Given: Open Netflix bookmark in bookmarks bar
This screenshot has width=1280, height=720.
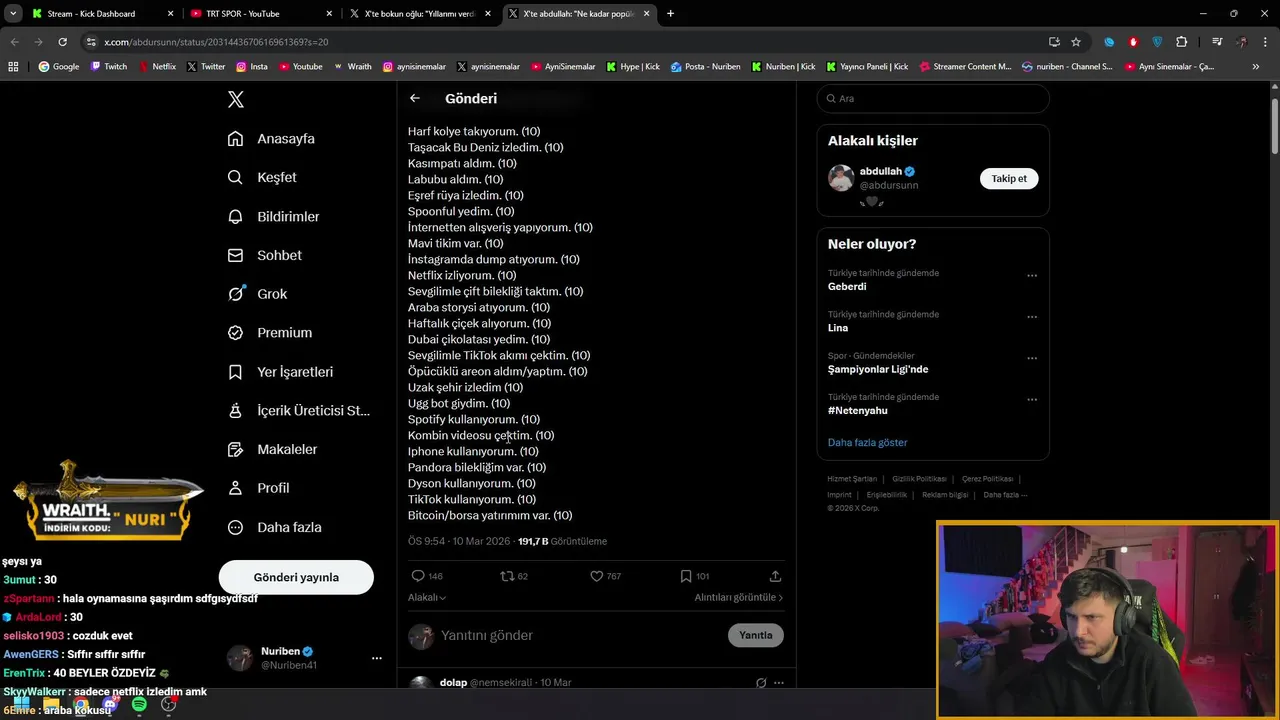Looking at the screenshot, I should click(x=156, y=67).
